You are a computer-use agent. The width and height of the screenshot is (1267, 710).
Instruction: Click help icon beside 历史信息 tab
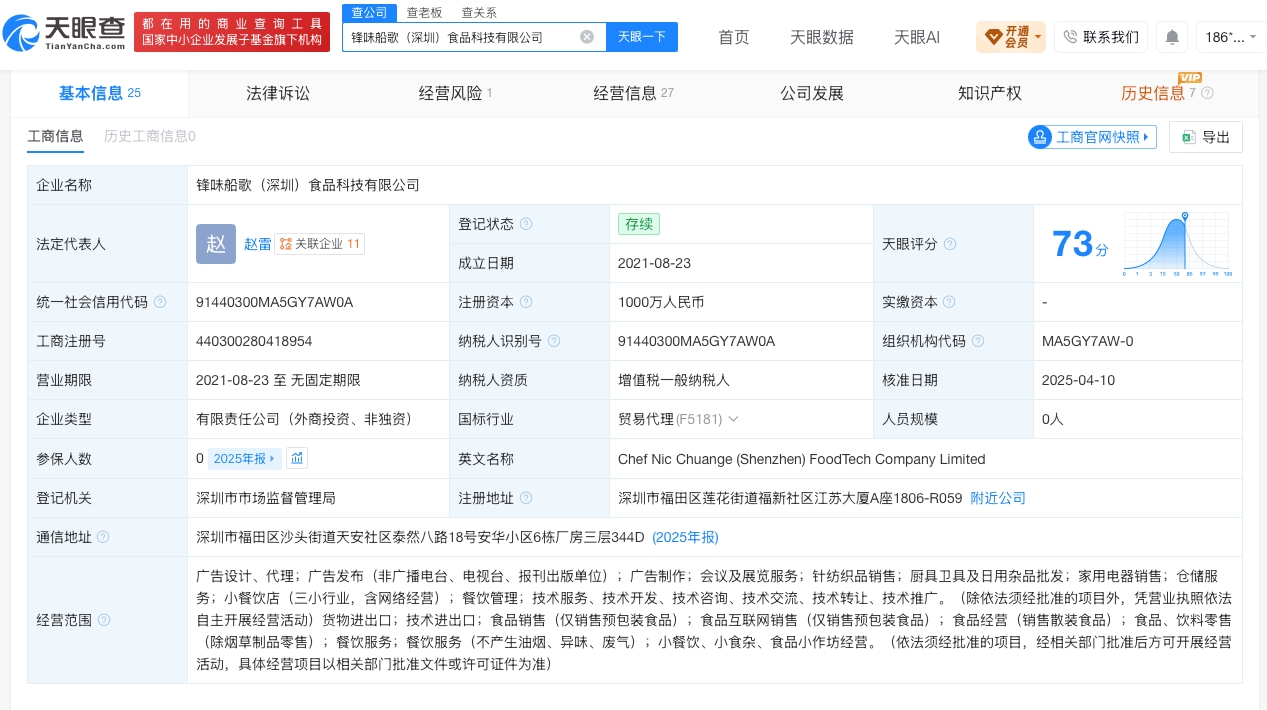coord(1207,93)
